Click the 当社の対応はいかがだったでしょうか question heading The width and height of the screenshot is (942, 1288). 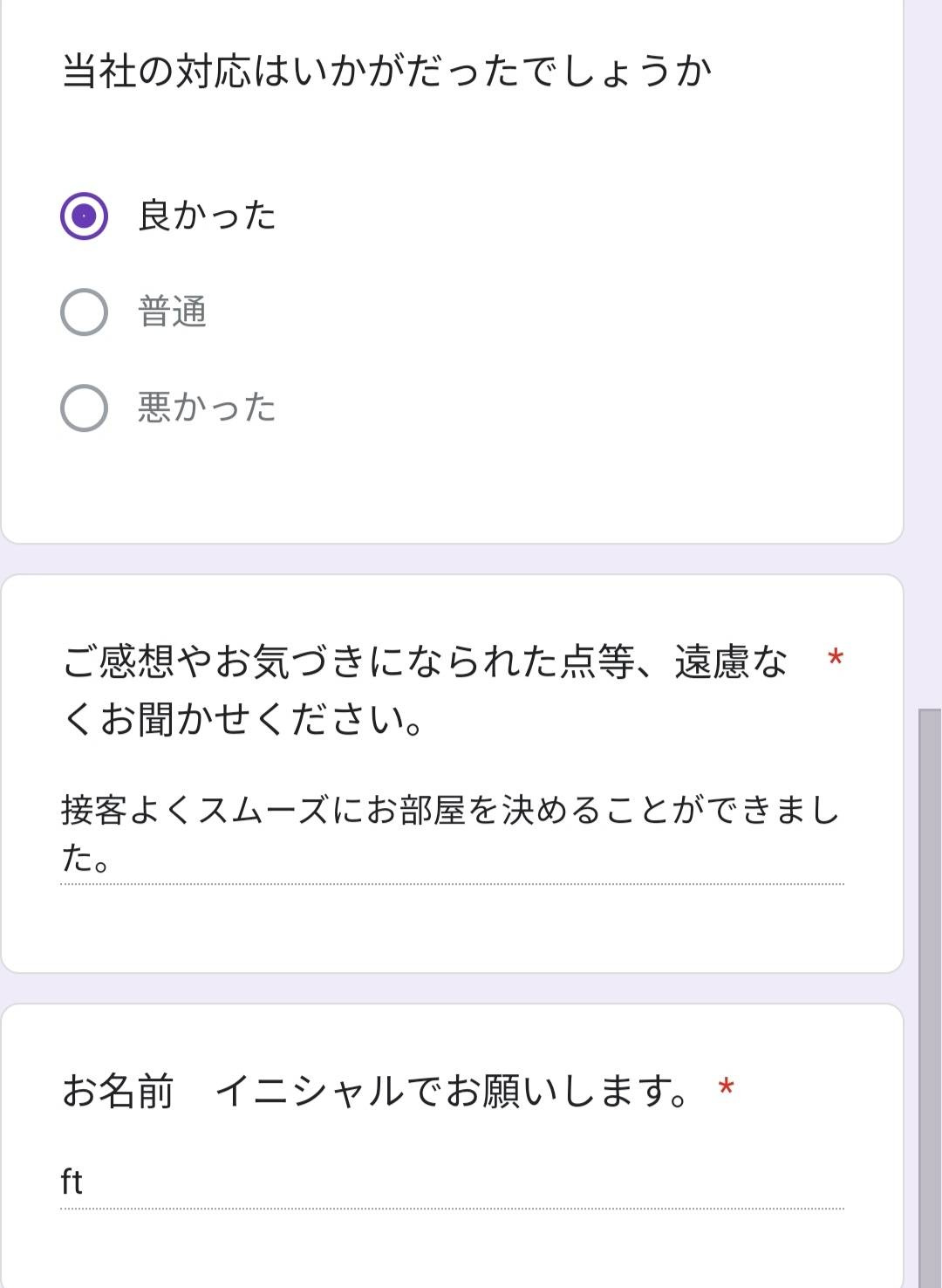point(387,71)
